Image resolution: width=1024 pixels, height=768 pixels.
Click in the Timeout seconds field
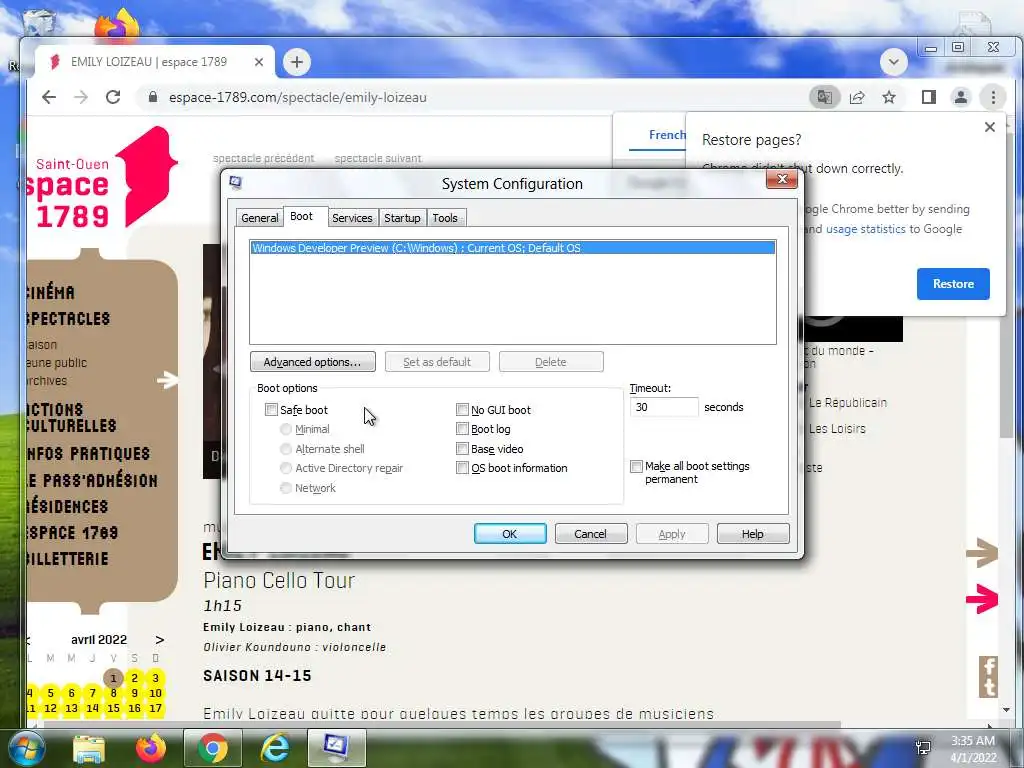click(x=664, y=407)
